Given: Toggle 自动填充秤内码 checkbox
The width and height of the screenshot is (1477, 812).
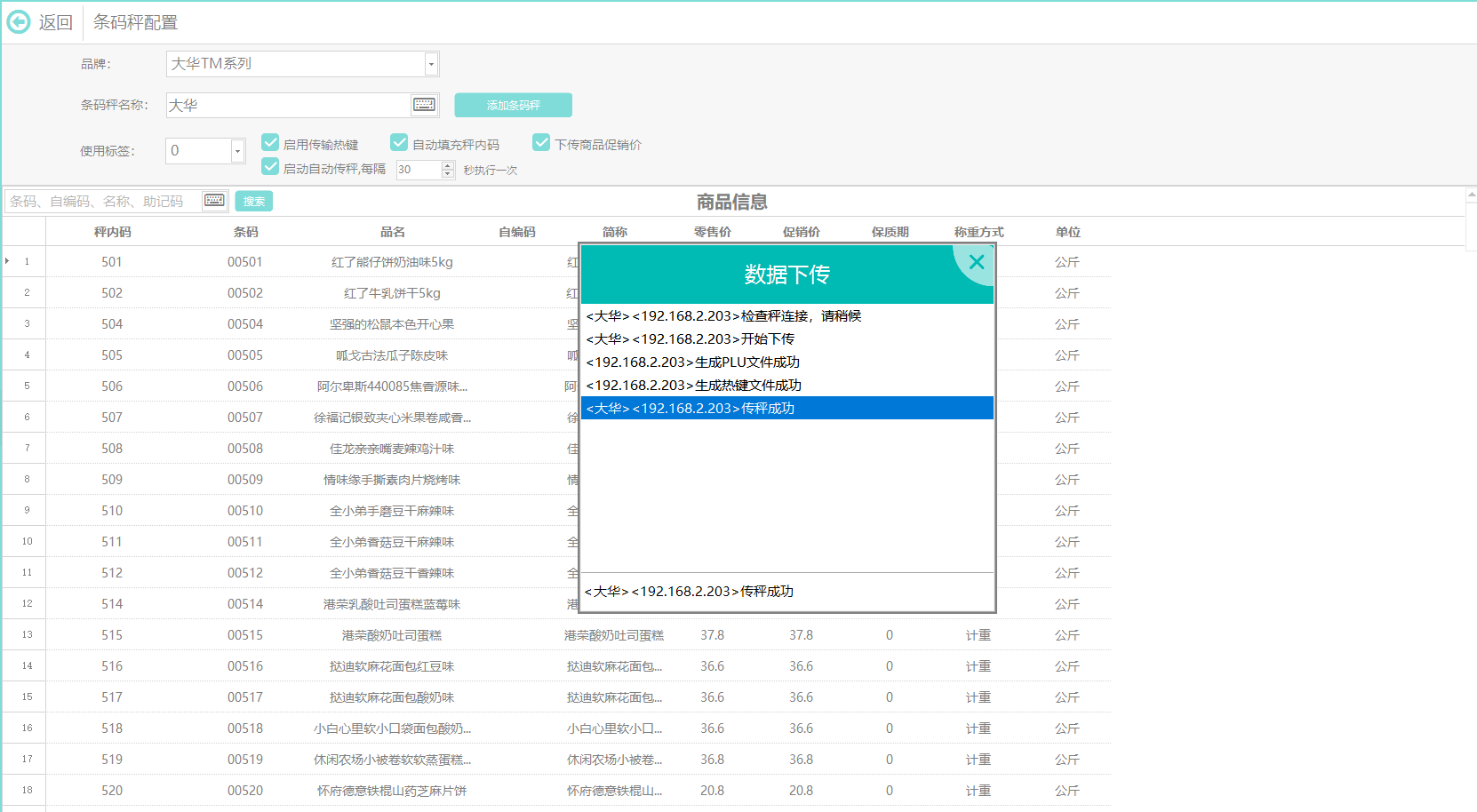Looking at the screenshot, I should pyautogui.click(x=399, y=142).
